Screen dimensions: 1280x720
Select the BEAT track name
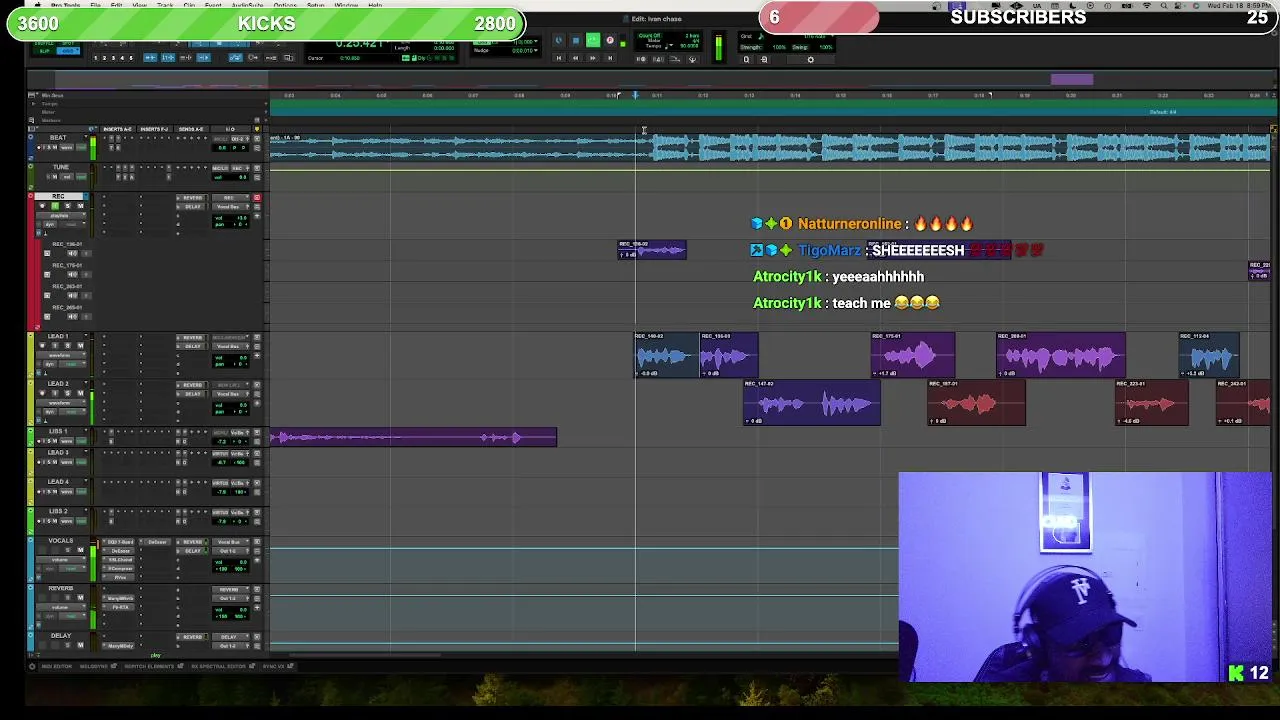58,138
